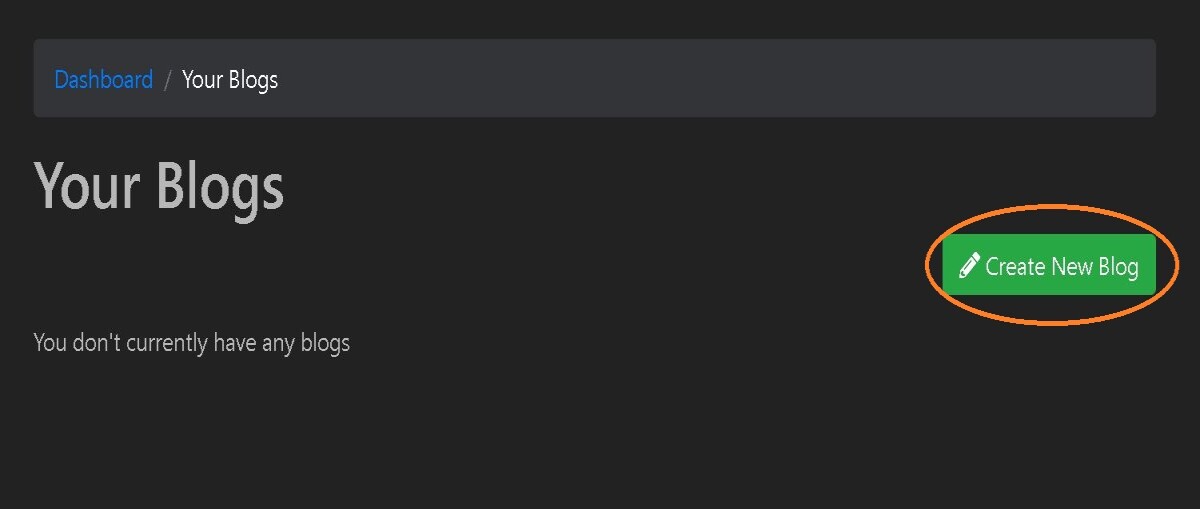Open the Dashboard breadcrumb link

[104, 79]
